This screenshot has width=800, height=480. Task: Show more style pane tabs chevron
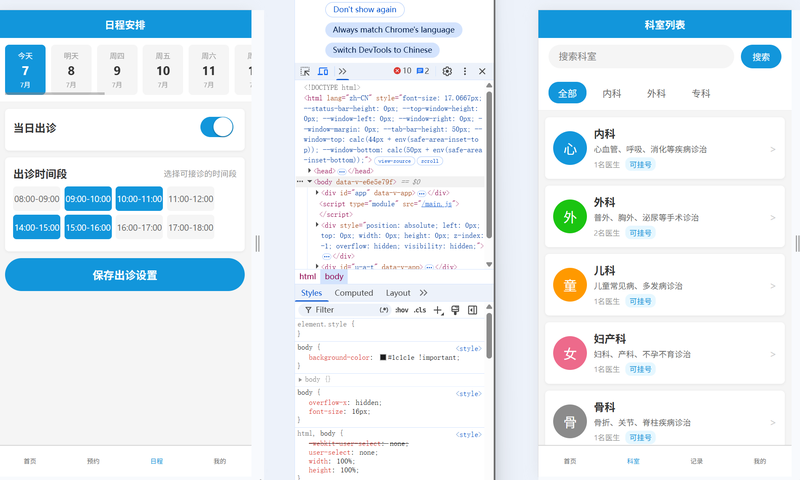pos(423,293)
